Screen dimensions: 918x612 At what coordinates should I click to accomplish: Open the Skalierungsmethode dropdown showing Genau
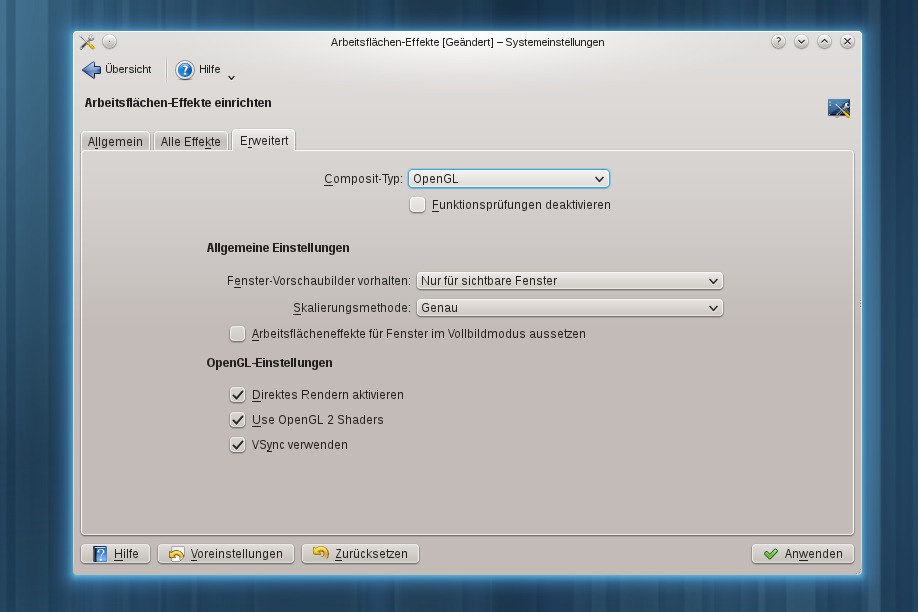point(570,307)
